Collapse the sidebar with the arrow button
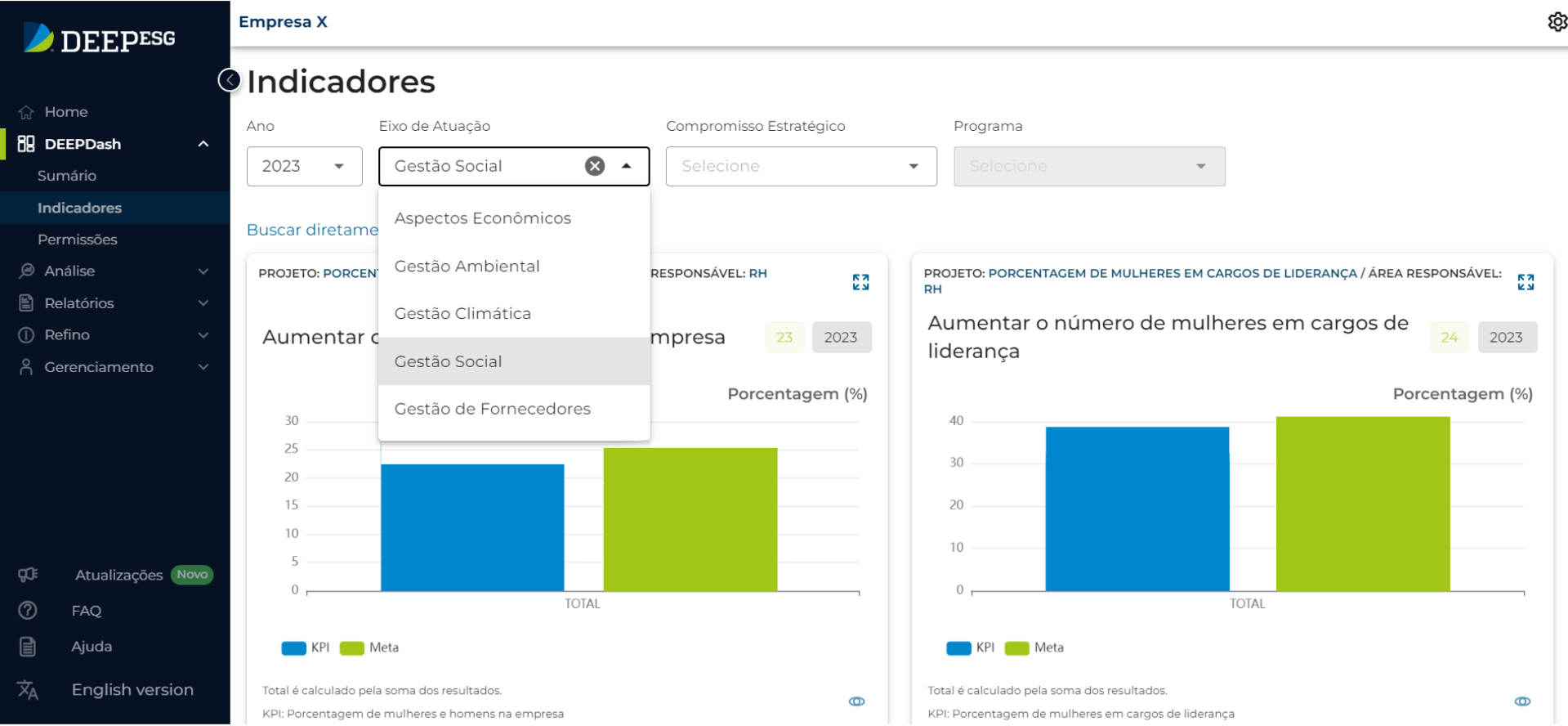This screenshot has height=726, width=1568. click(230, 80)
